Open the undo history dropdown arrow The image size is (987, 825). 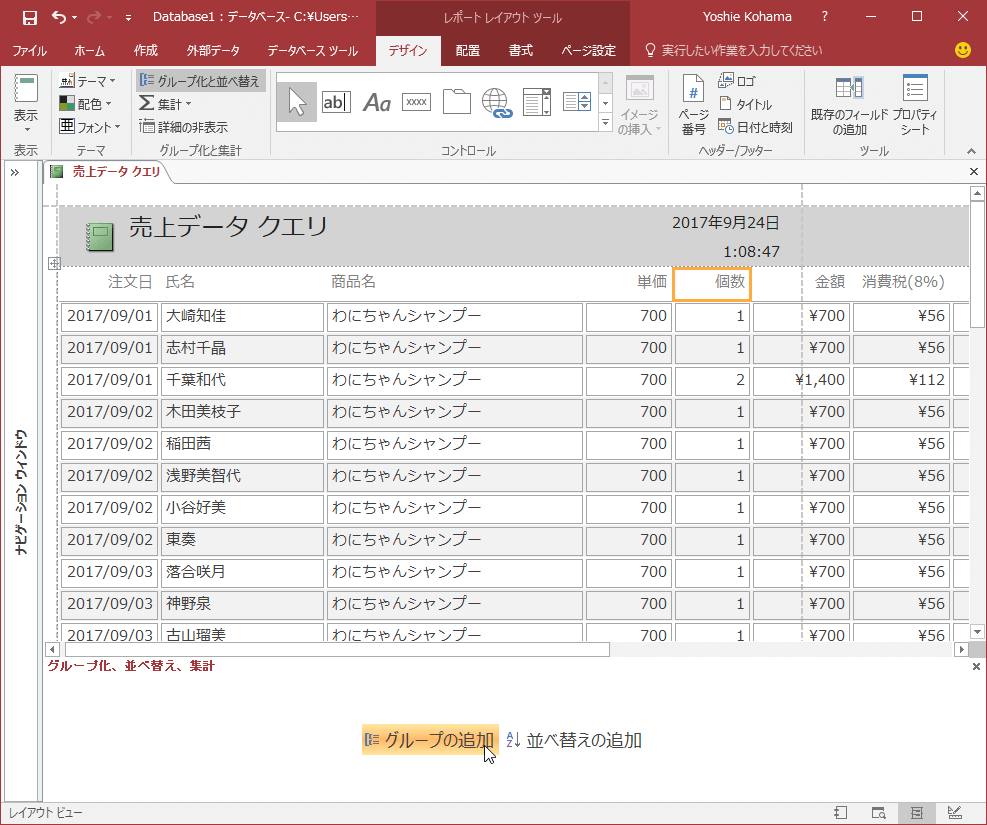pos(74,18)
